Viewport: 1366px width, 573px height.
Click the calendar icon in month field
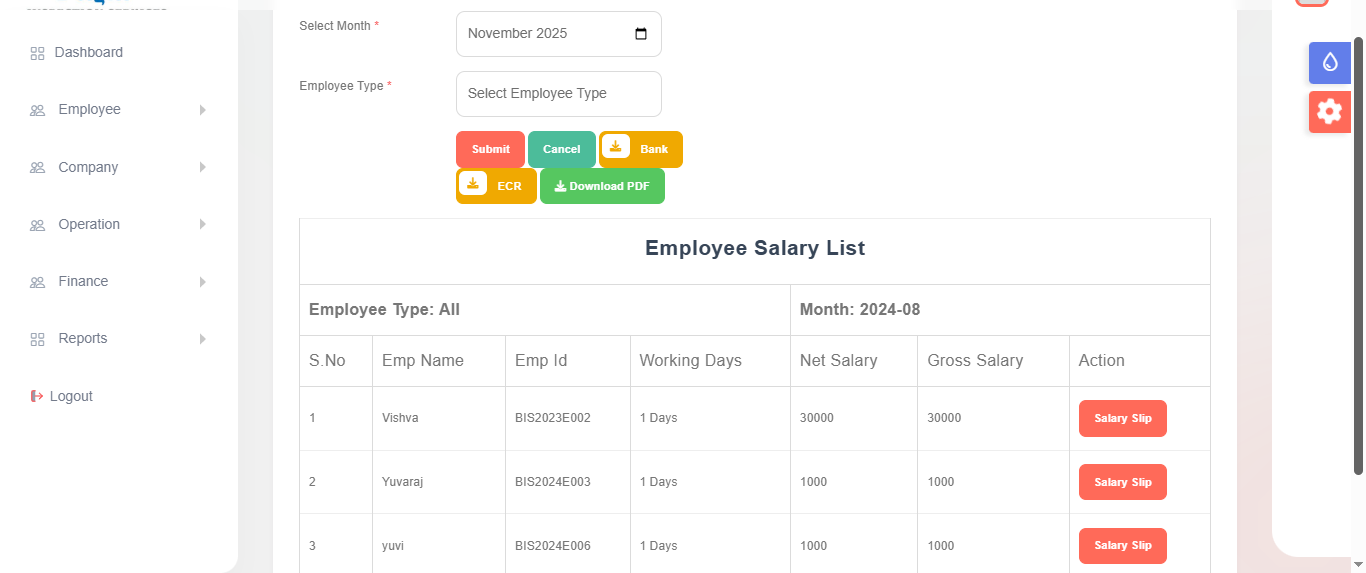coord(641,34)
